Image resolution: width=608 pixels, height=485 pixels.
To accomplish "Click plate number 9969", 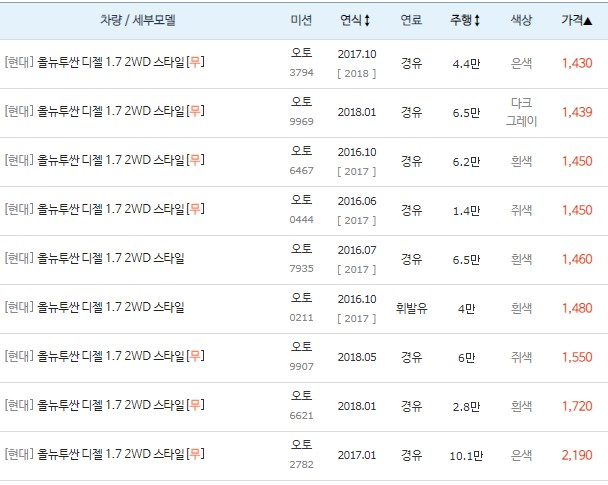I will tap(301, 122).
